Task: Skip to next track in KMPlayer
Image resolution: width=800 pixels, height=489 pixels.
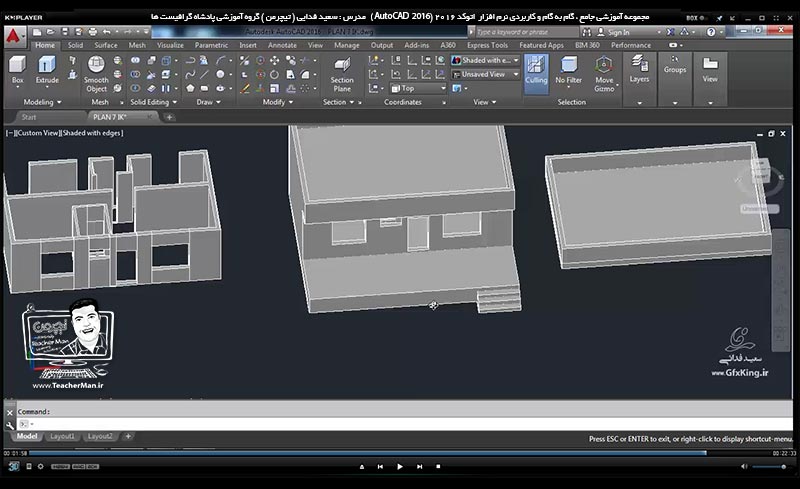Action: 419,467
